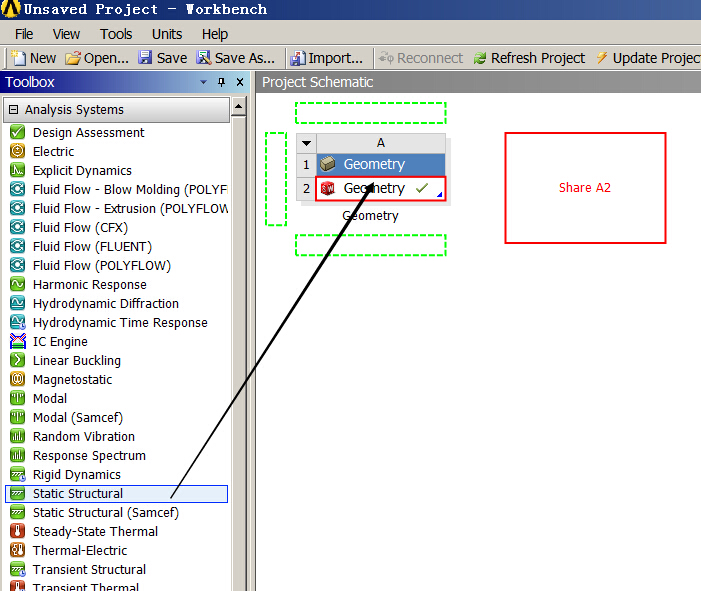Click the Hydrodynamic Time Response icon
This screenshot has height=591, width=701.
click(17, 322)
